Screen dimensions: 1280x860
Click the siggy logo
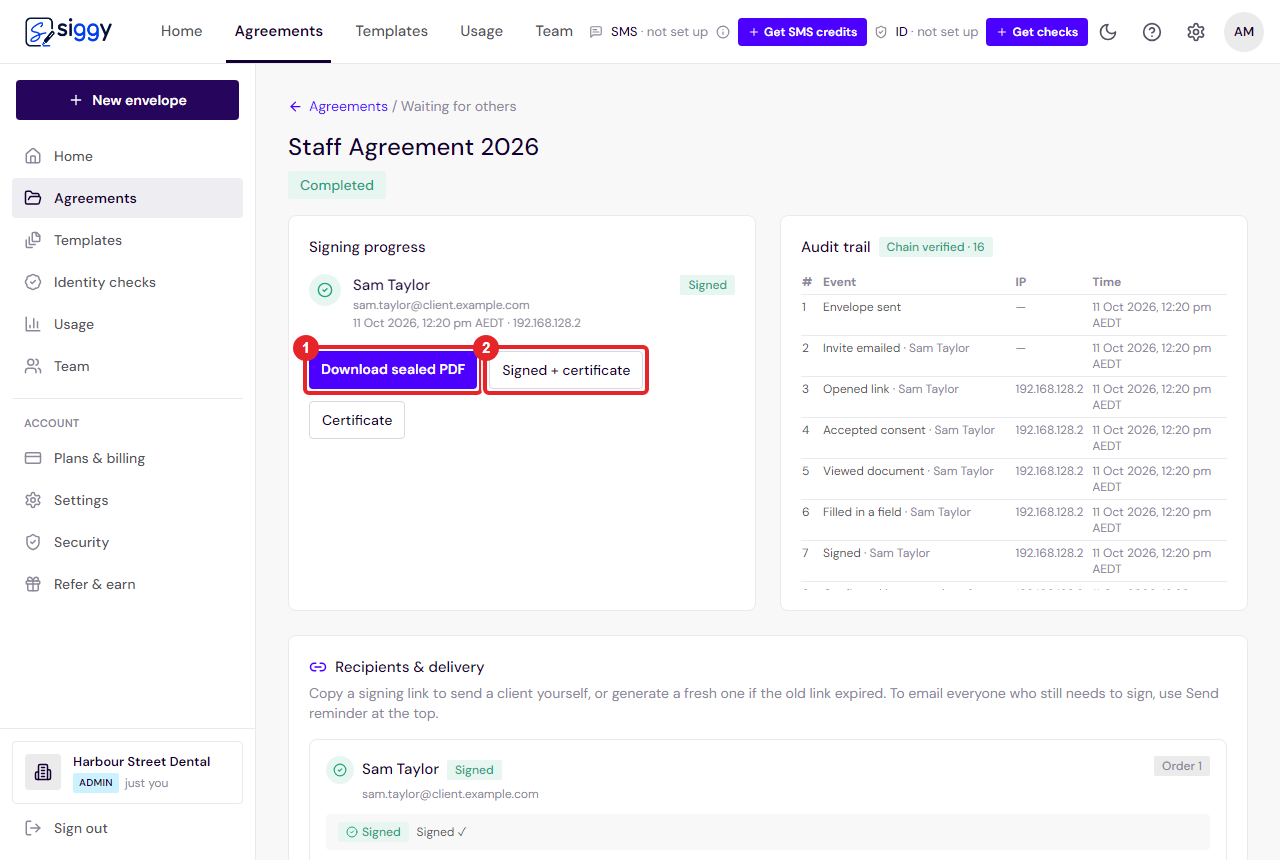pyautogui.click(x=68, y=31)
